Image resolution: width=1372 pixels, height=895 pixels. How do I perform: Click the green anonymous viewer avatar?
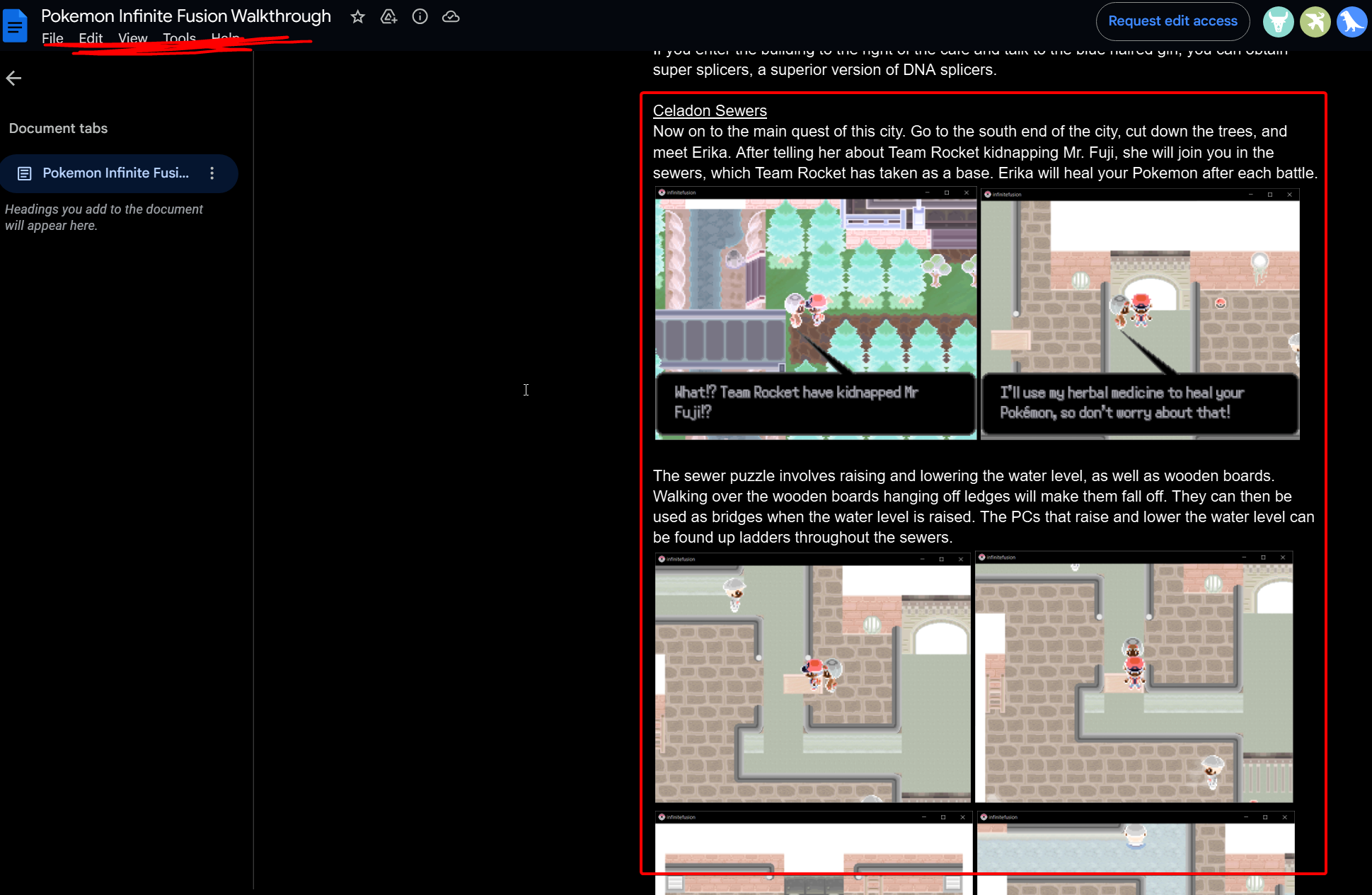[1315, 21]
